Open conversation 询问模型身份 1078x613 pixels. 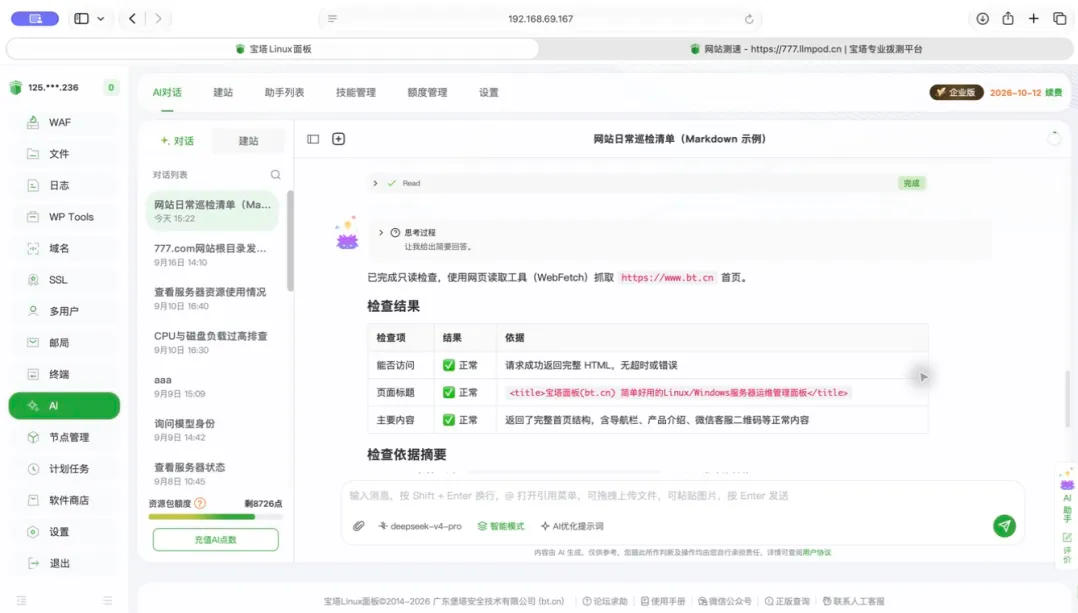(x=212, y=430)
